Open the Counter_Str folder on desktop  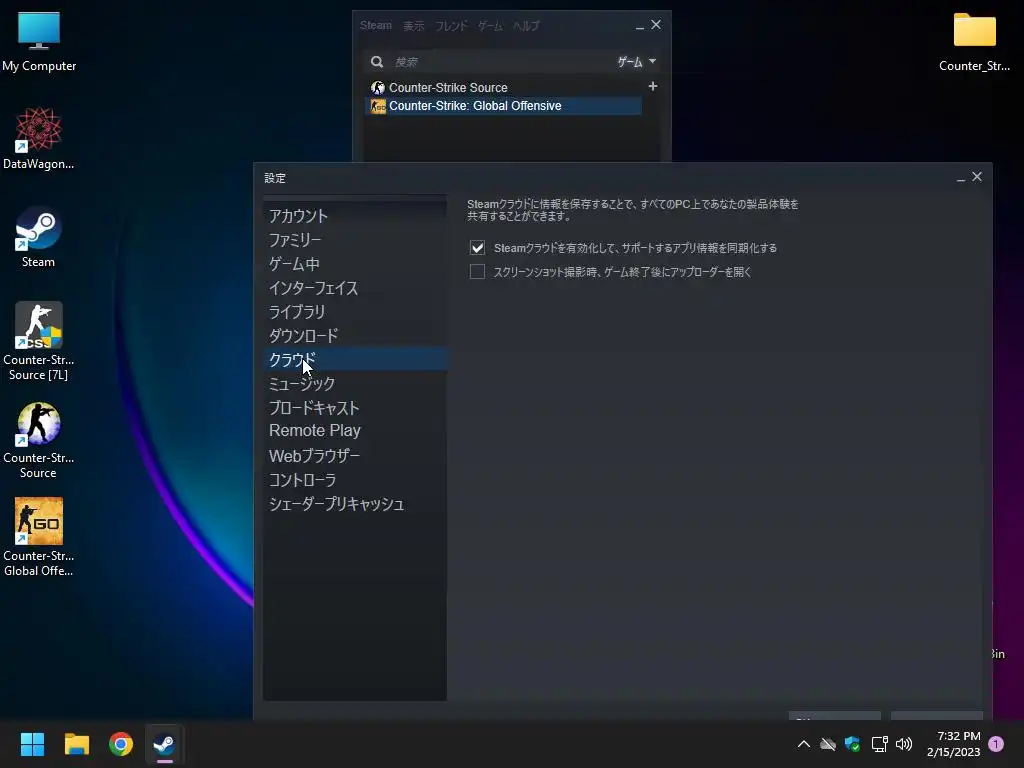coord(974,41)
